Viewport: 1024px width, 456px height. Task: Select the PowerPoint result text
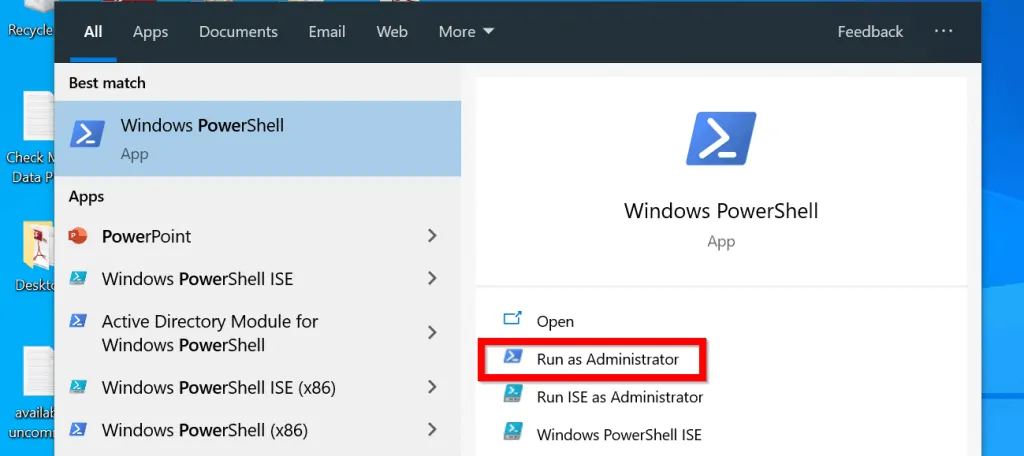[147, 236]
